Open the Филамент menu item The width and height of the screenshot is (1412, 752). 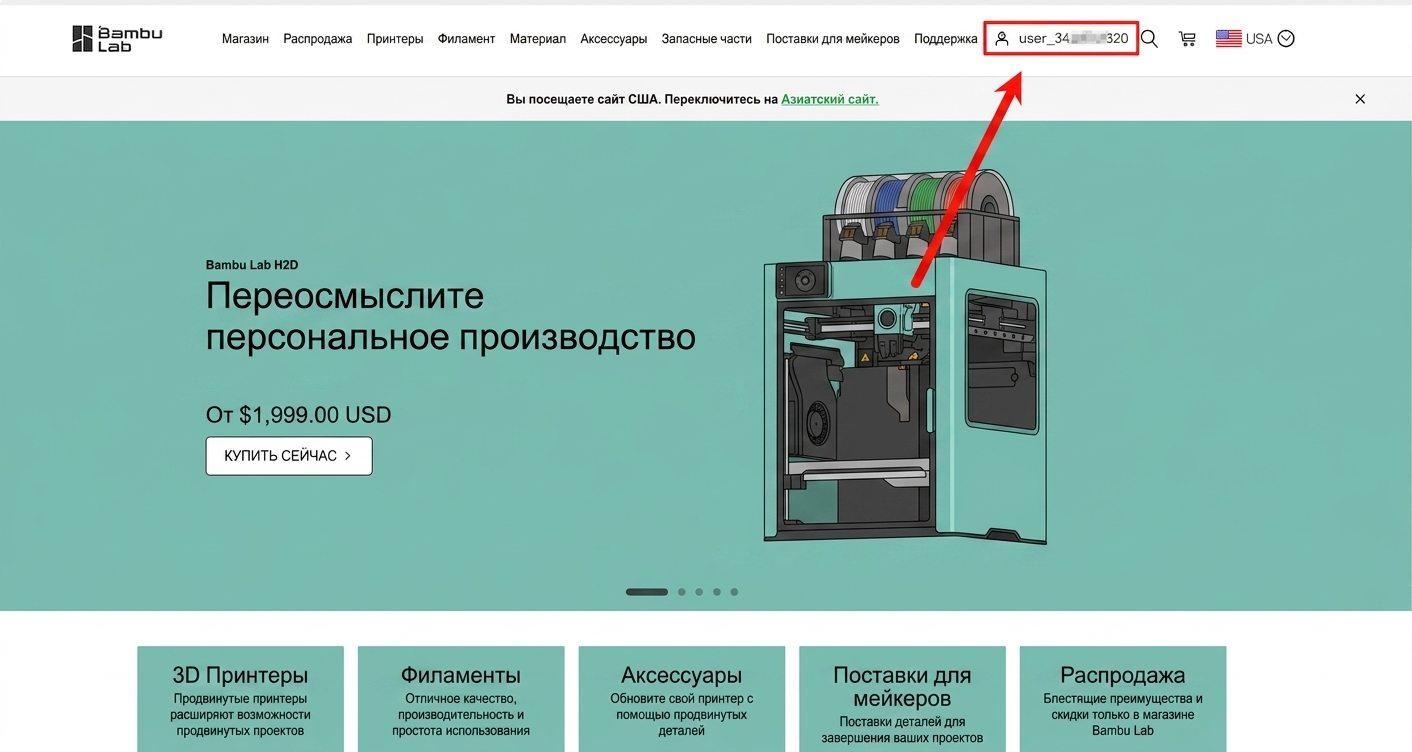[466, 39]
